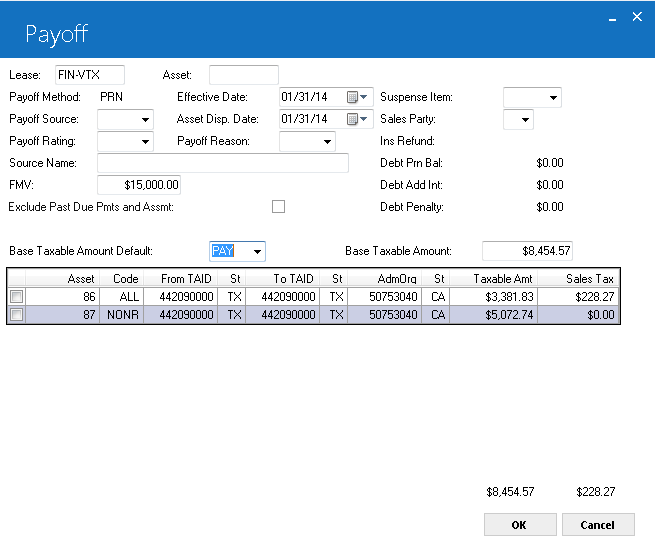655x557 pixels.
Task: Click the Lease field showing FIN-VTX
Action: [90, 75]
